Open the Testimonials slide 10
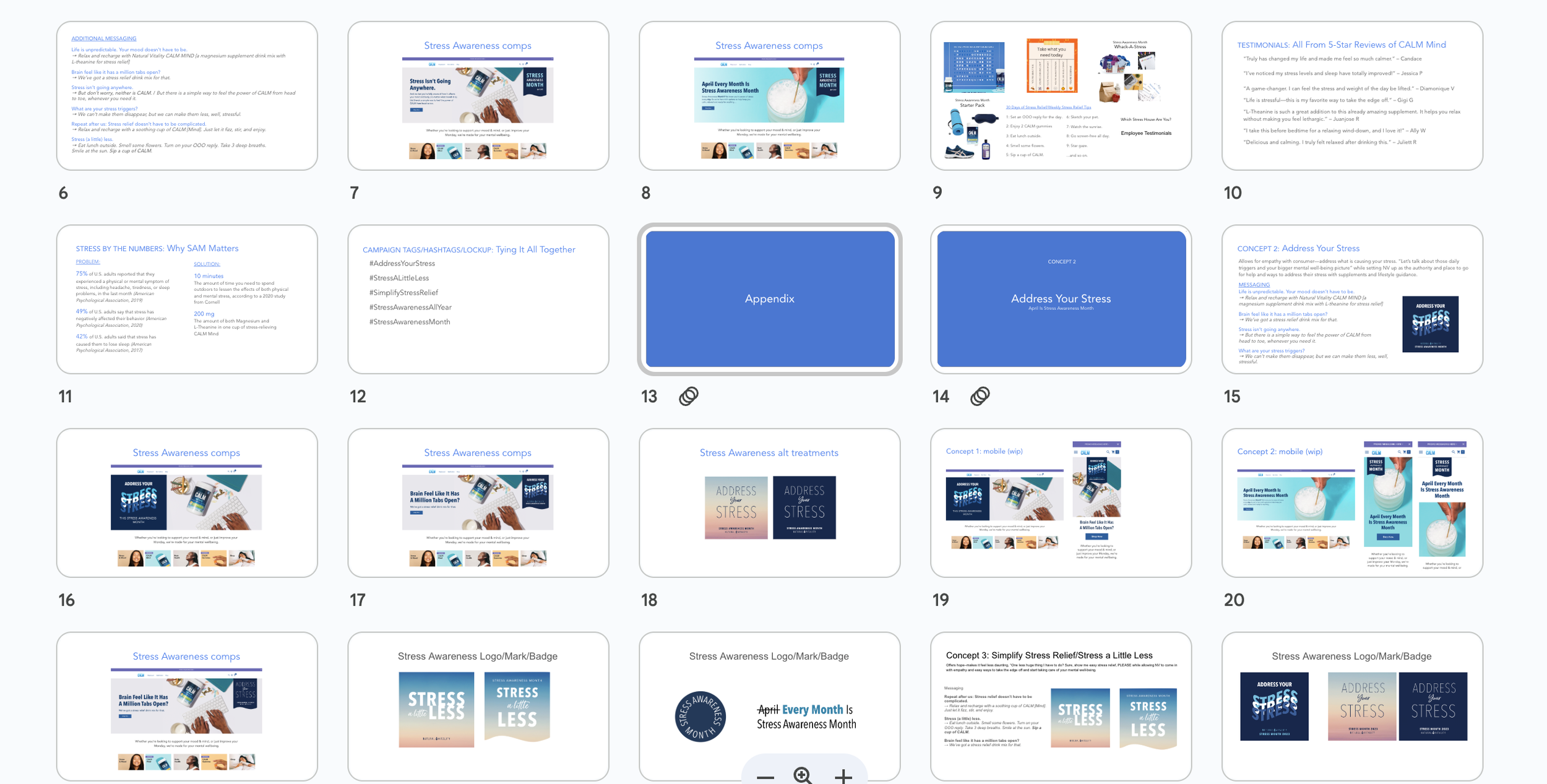The height and width of the screenshot is (784, 1547). (x=1352, y=96)
